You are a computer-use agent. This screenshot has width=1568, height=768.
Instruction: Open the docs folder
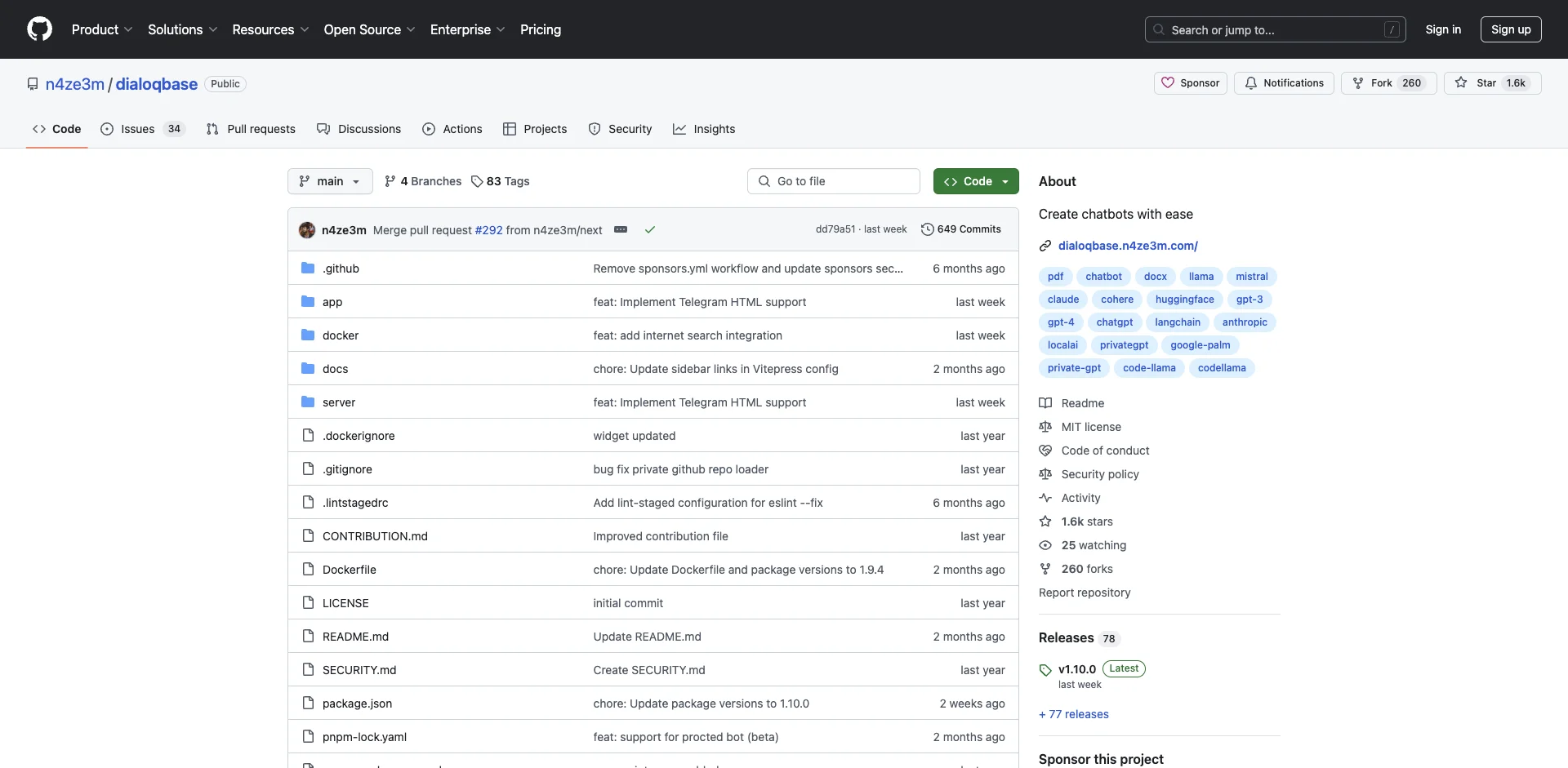pyautogui.click(x=335, y=369)
